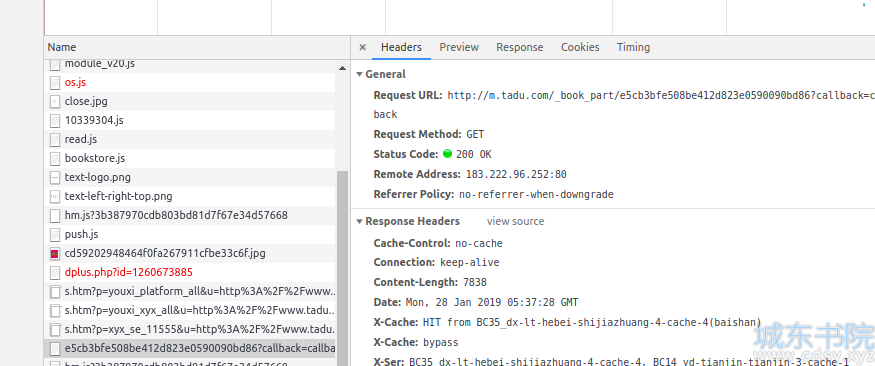The width and height of the screenshot is (875, 366).
Task: Open the Response tab
Action: pyautogui.click(x=520, y=47)
